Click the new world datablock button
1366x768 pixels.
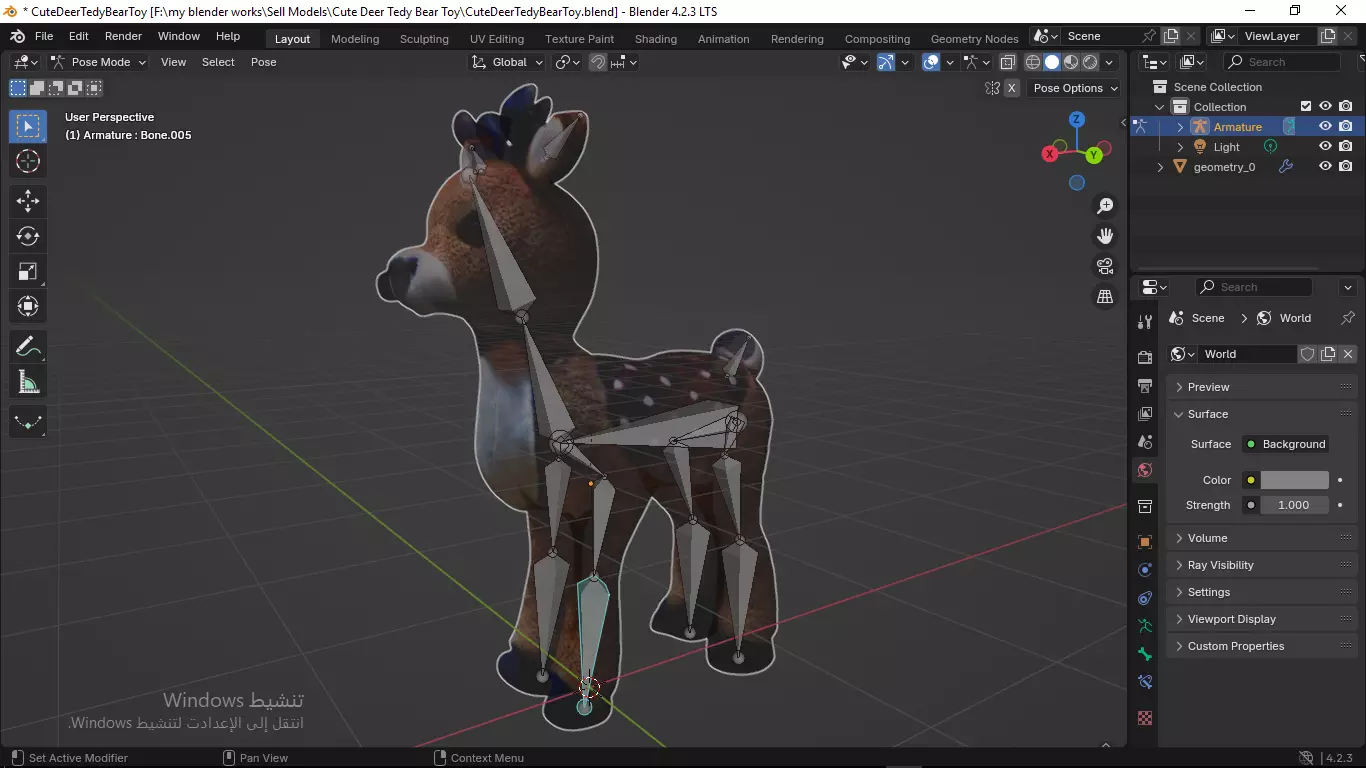click(x=1328, y=354)
